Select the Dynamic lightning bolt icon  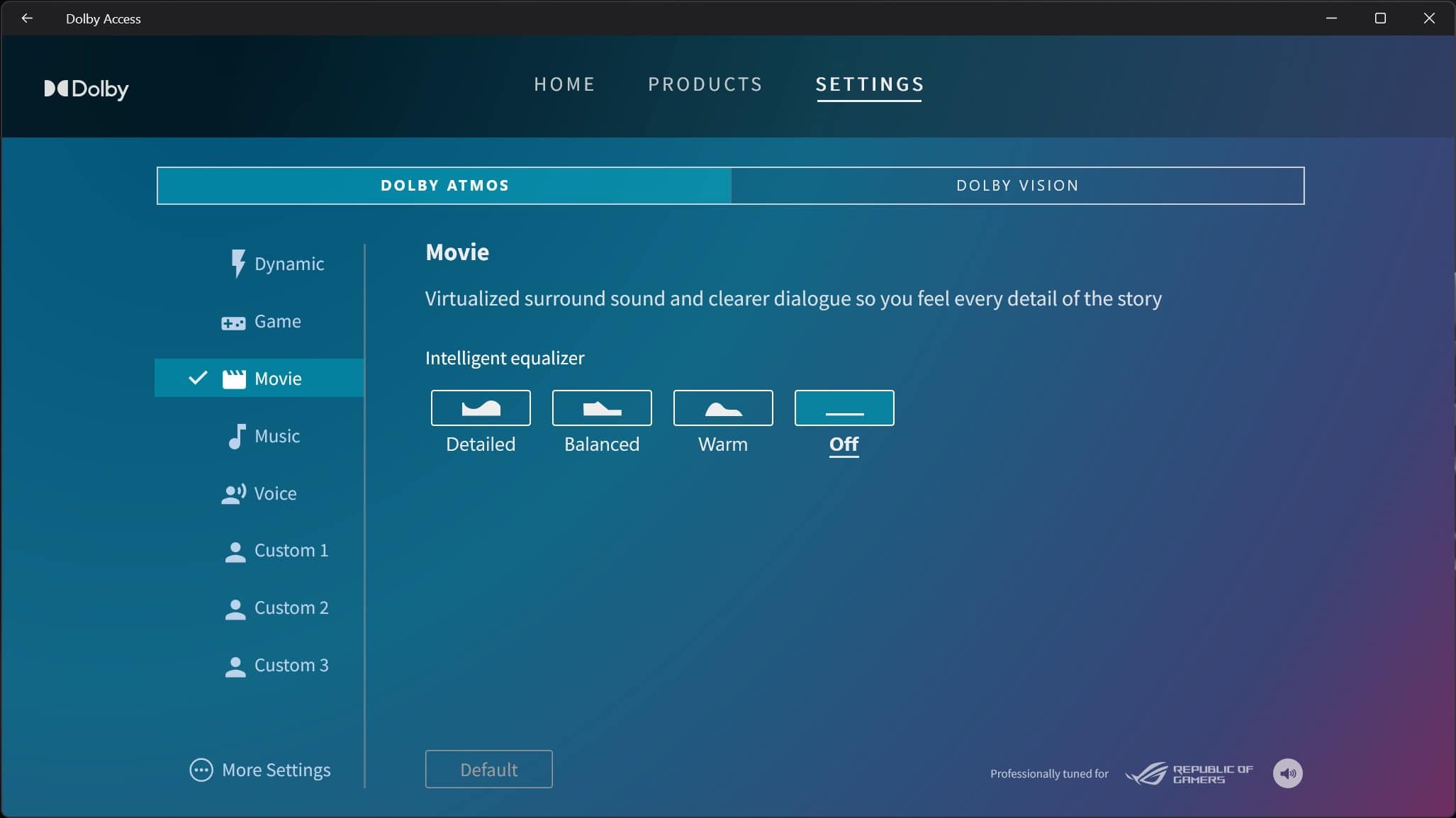pyautogui.click(x=238, y=264)
